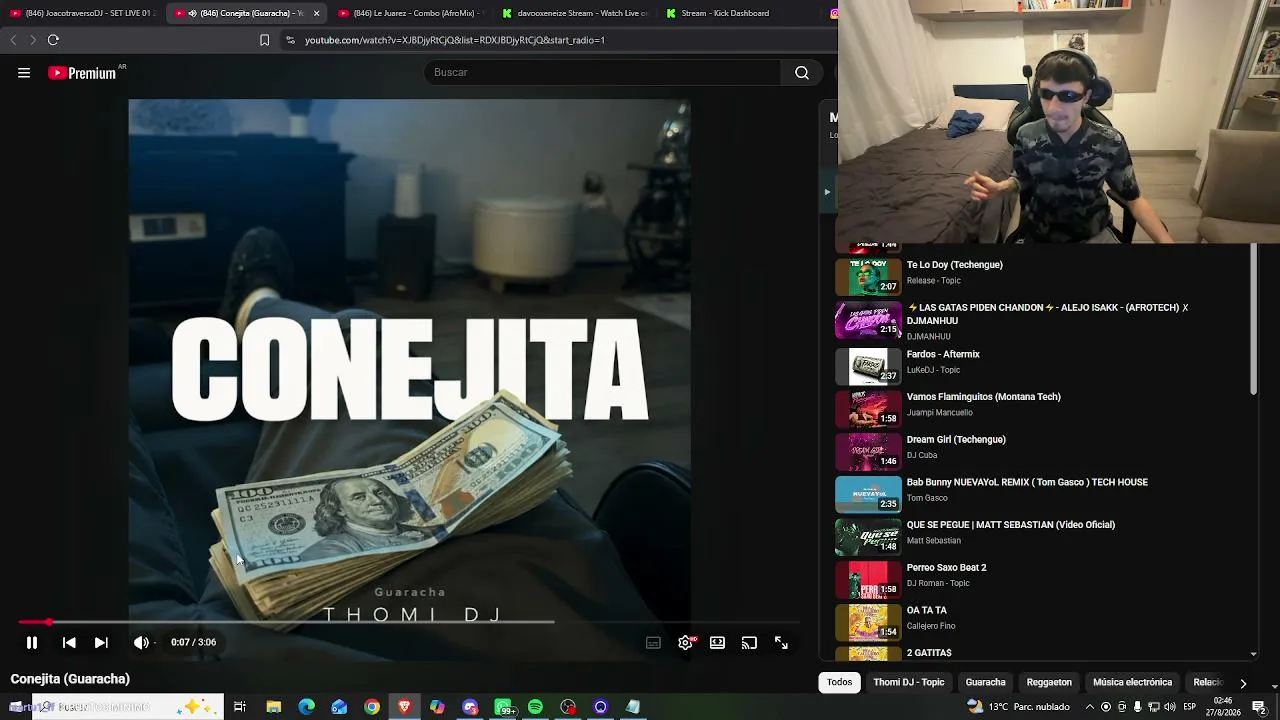
Task: Open the clock and calendar flyout
Action: 1223,707
